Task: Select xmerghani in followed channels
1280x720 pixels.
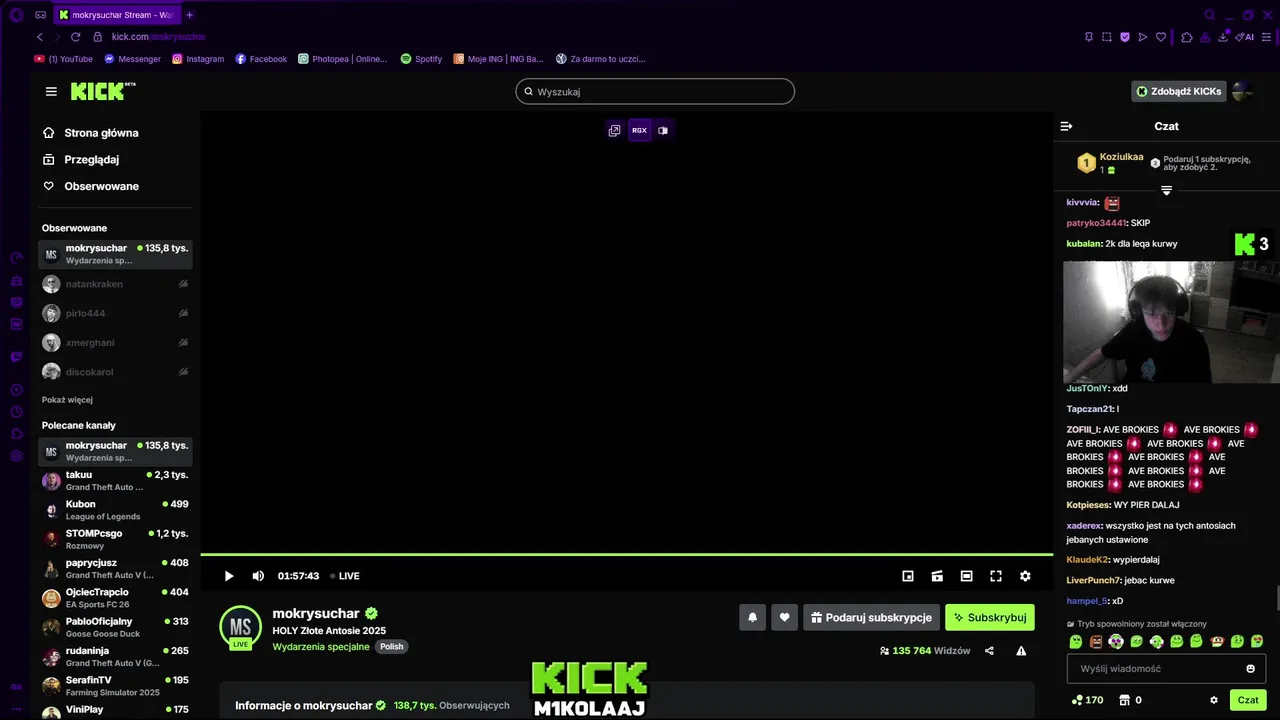Action: tap(115, 342)
